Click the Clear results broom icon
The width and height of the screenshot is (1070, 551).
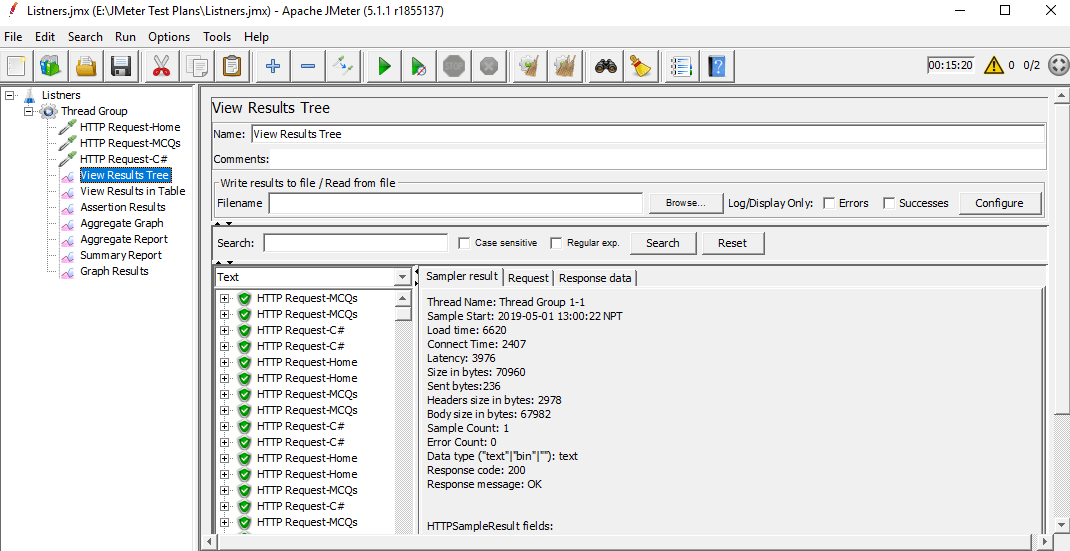(x=530, y=66)
